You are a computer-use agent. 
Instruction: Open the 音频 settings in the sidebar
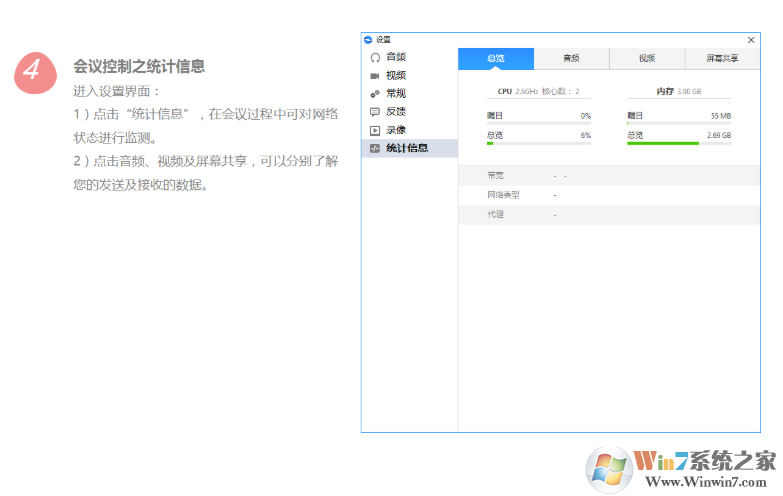coord(409,57)
